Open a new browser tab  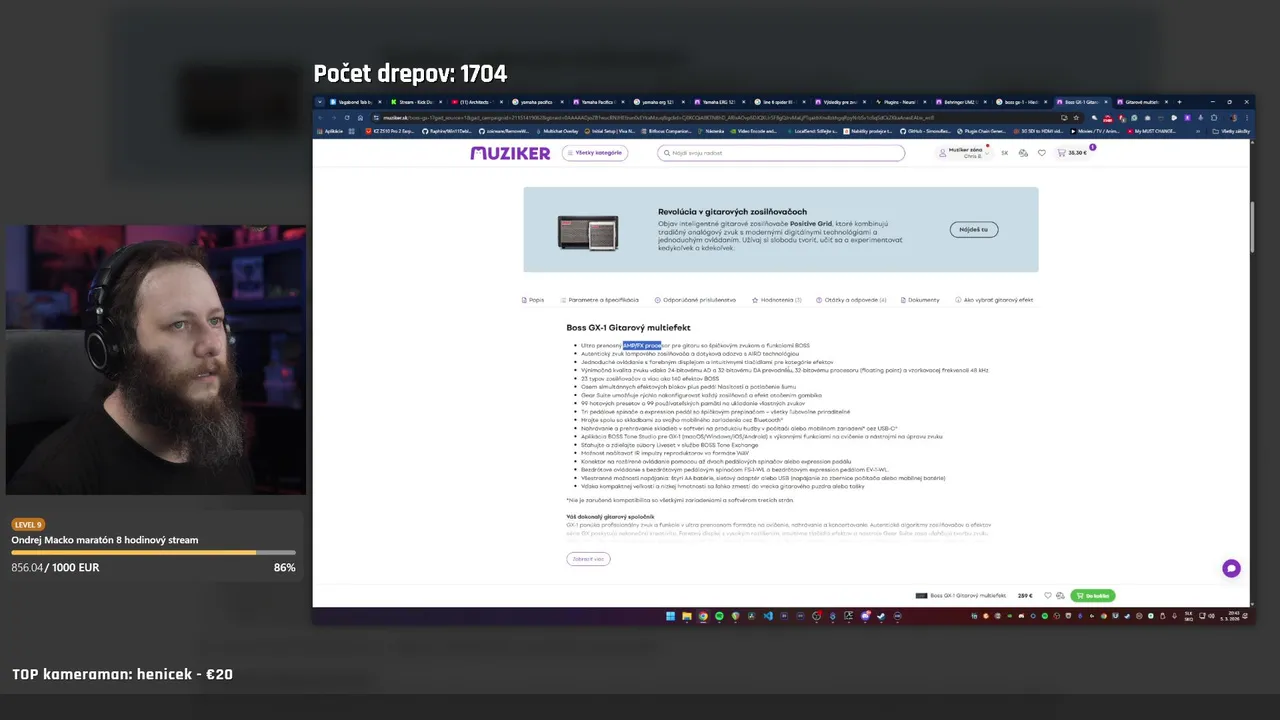click(x=1179, y=102)
